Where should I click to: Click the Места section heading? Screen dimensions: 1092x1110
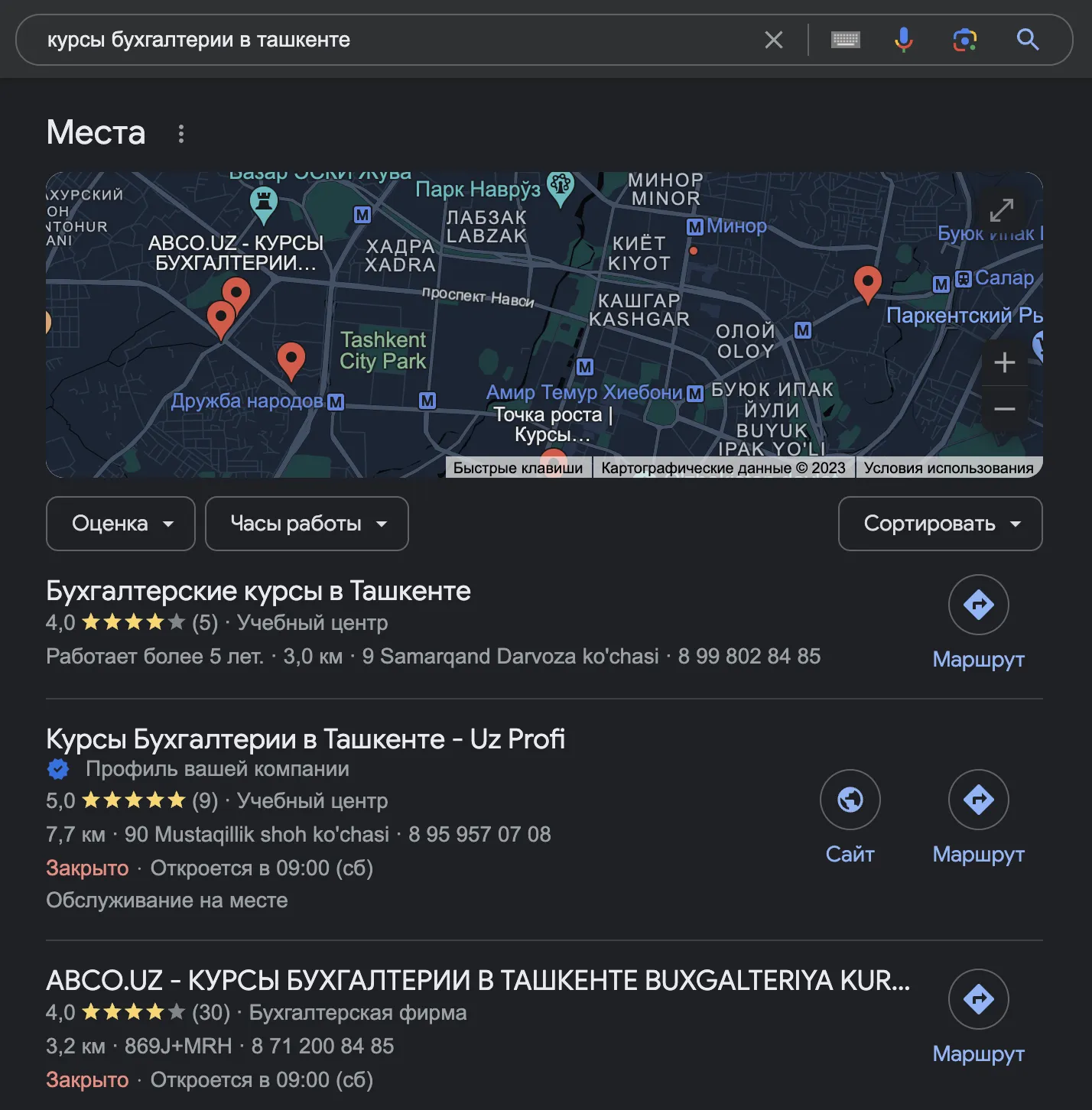[96, 132]
